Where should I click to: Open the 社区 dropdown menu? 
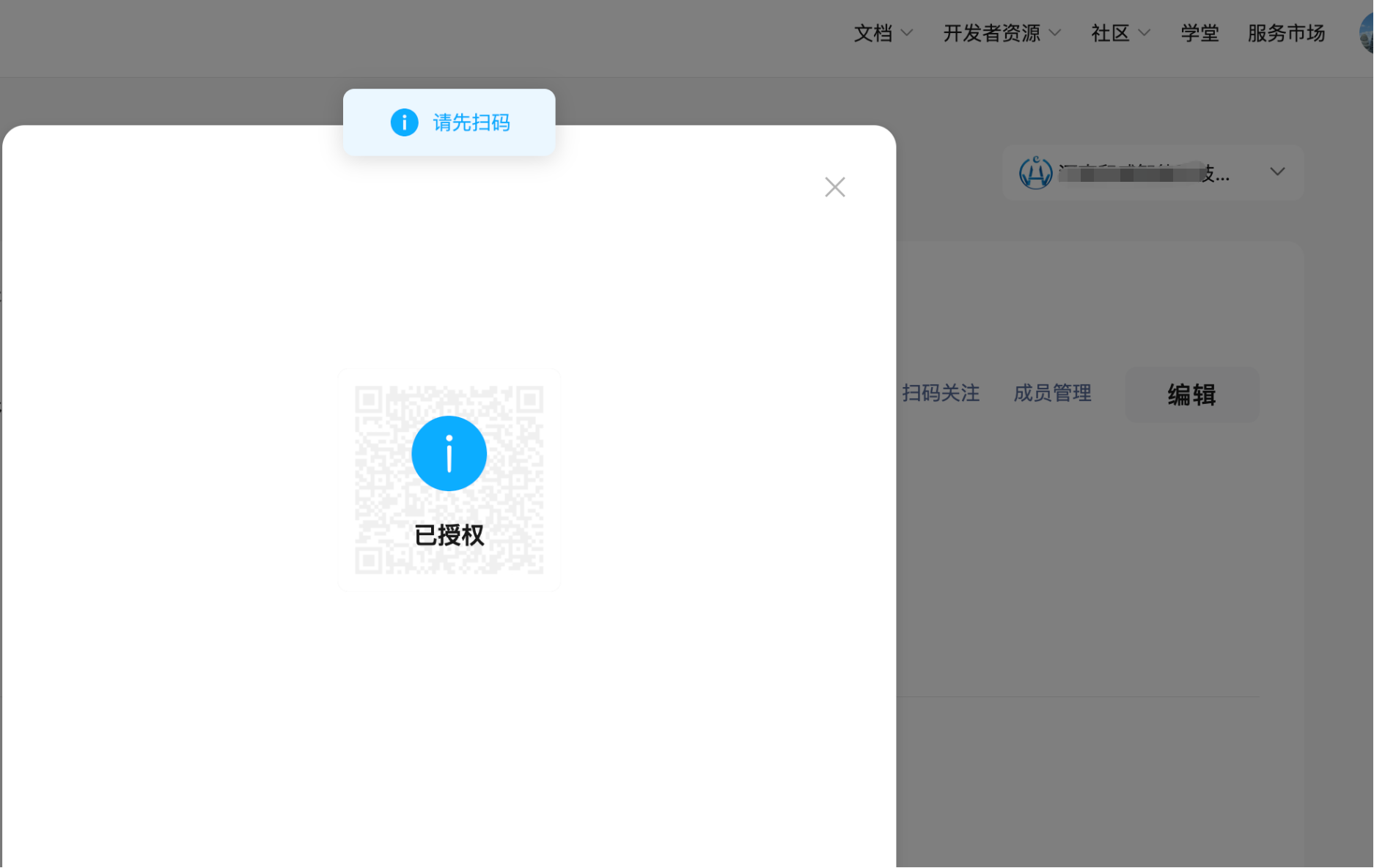tap(1121, 33)
